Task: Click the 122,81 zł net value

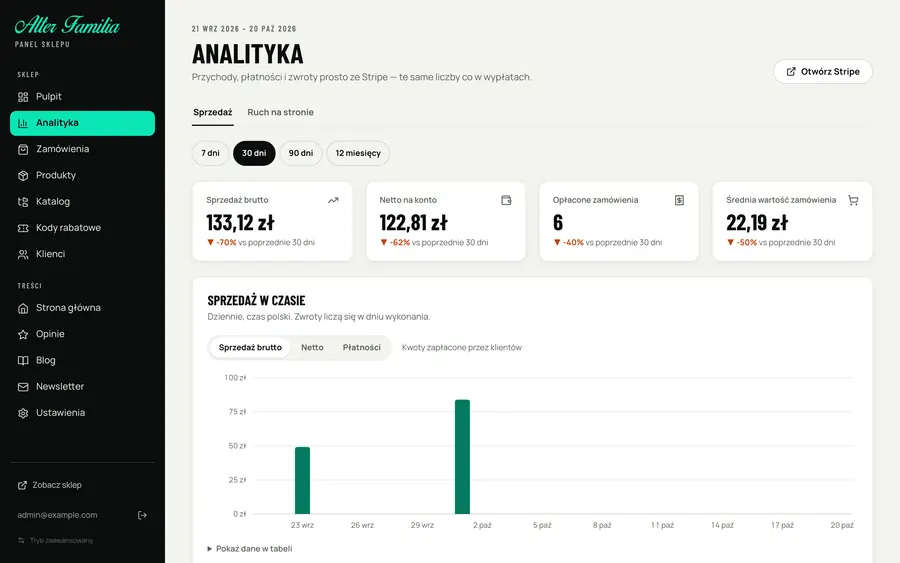Action: [413, 223]
